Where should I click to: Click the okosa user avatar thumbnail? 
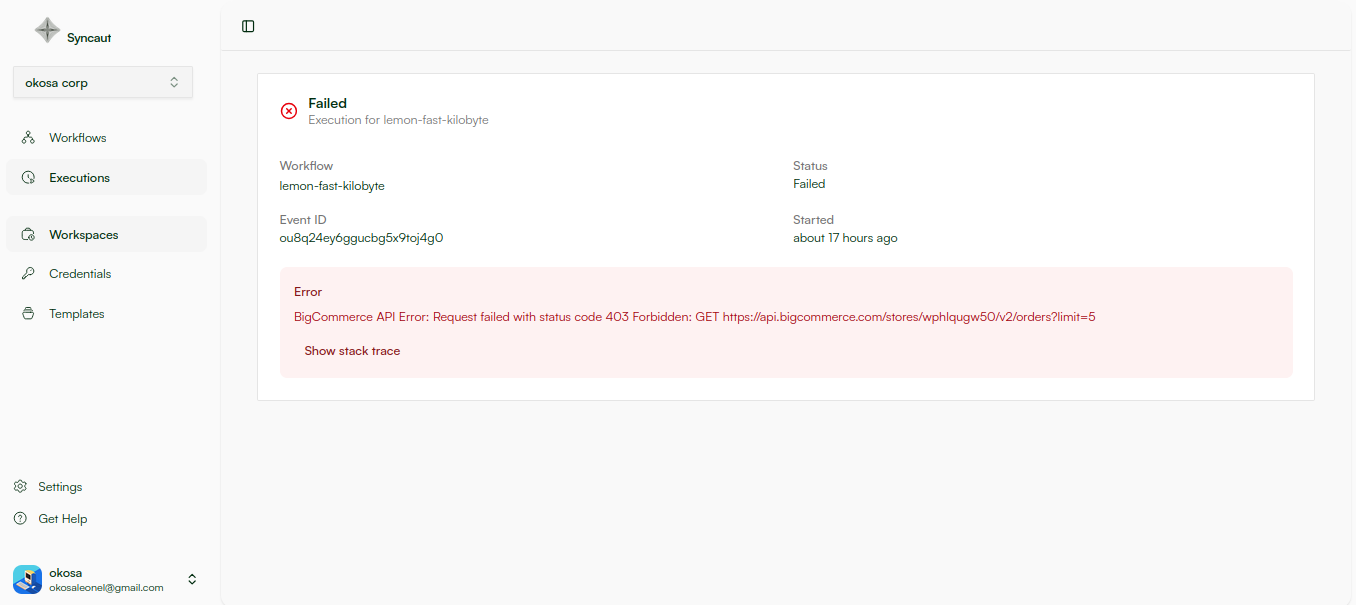click(27, 579)
